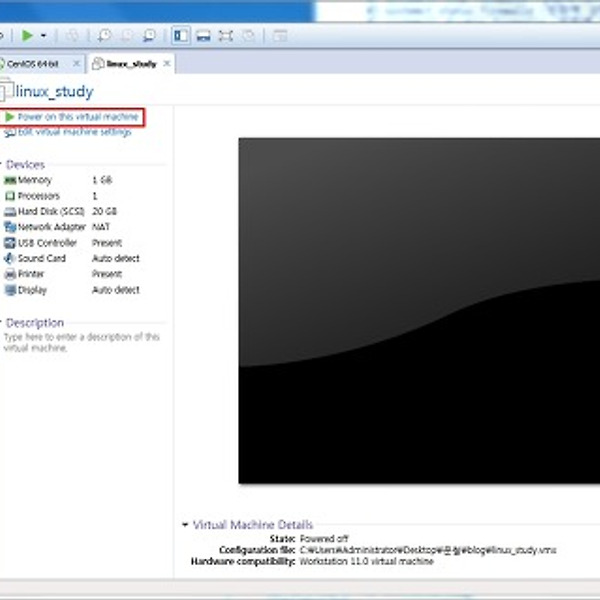Screen dimensions: 600x600
Task: Click the Sound Card device icon
Action: 10,258
